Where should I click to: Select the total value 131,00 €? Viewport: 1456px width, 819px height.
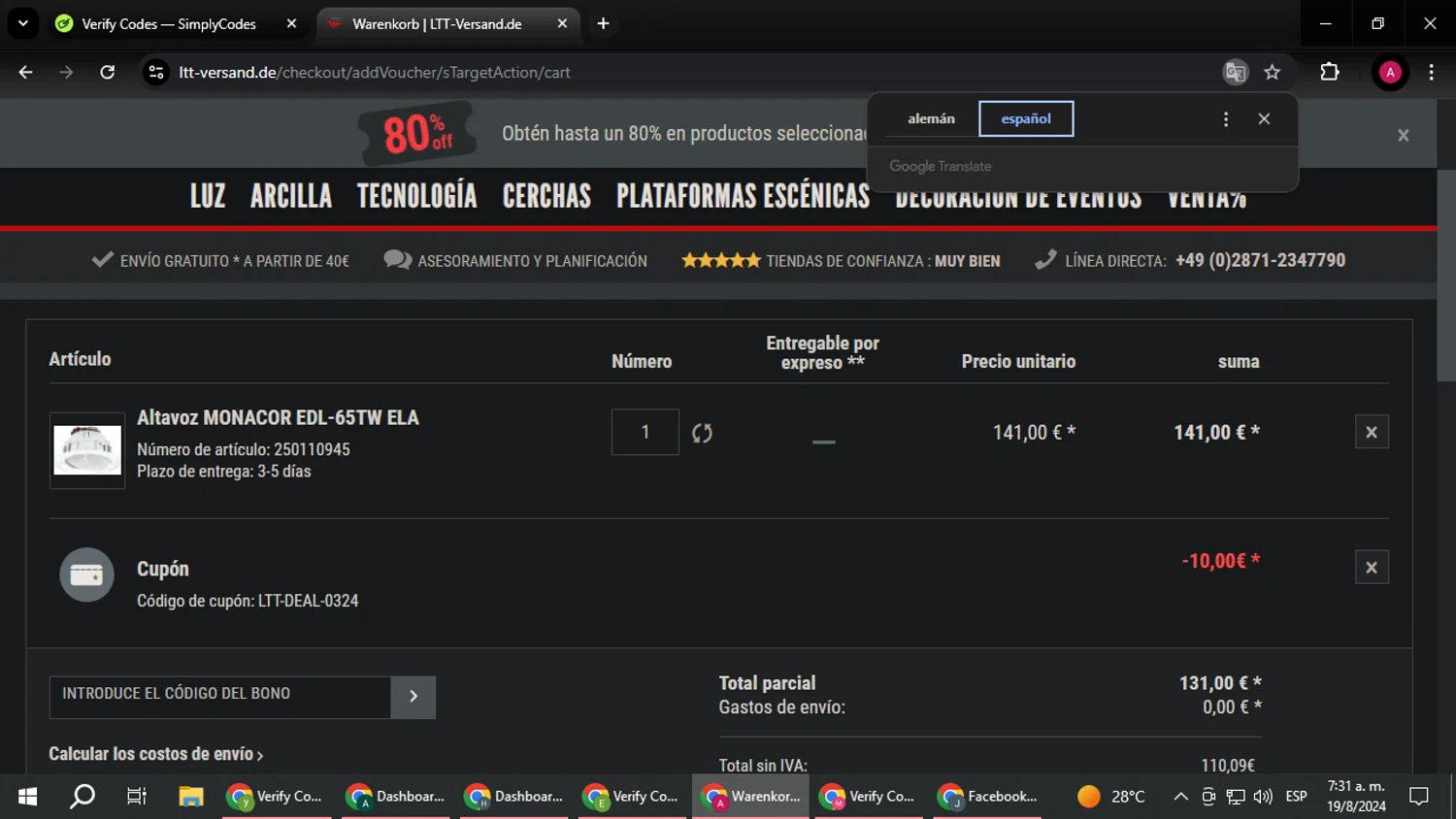1220,683
